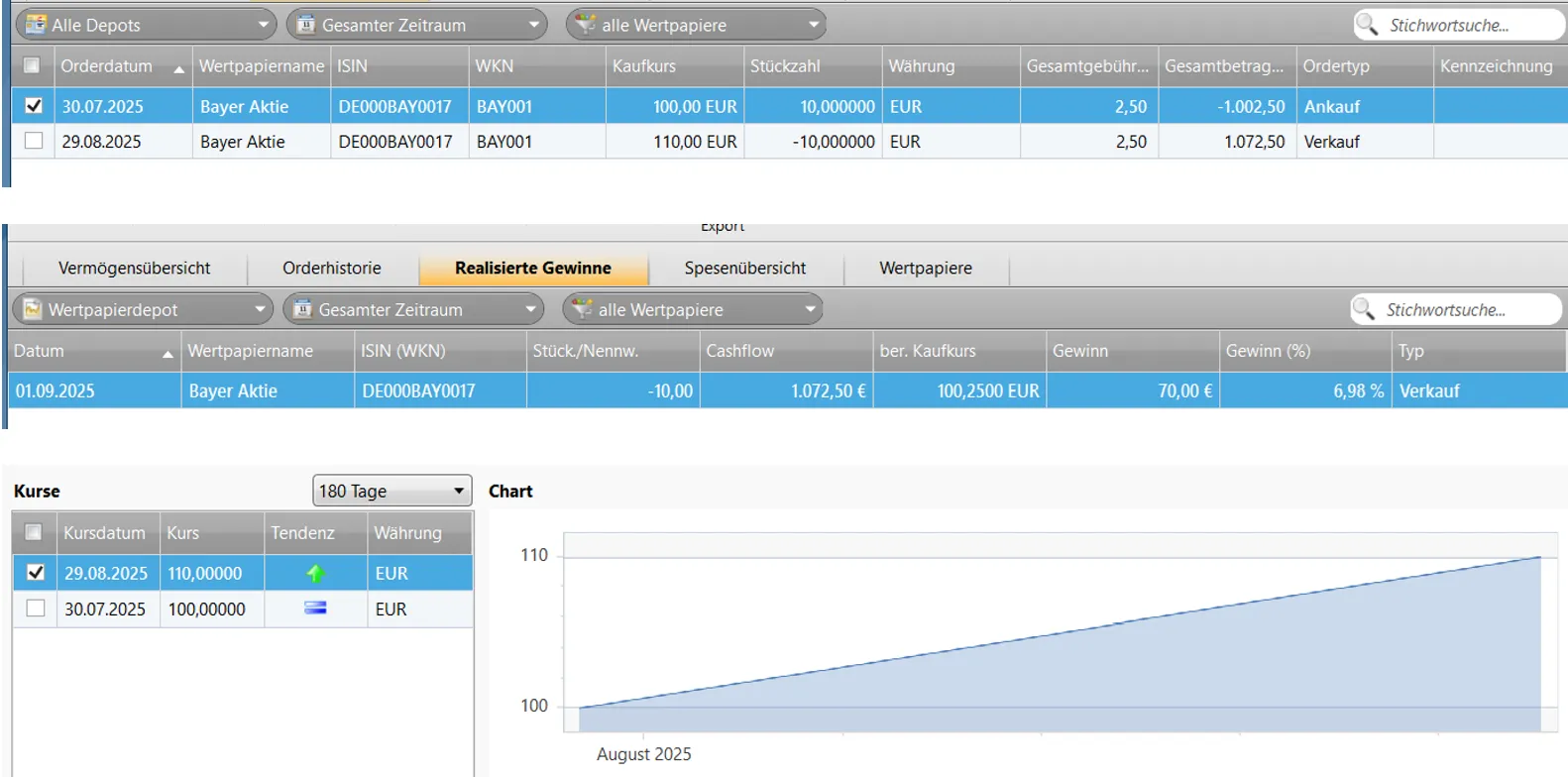Image resolution: width=1568 pixels, height=777 pixels.
Task: Click the 110 peak point on the chart line
Action: 1539,557
